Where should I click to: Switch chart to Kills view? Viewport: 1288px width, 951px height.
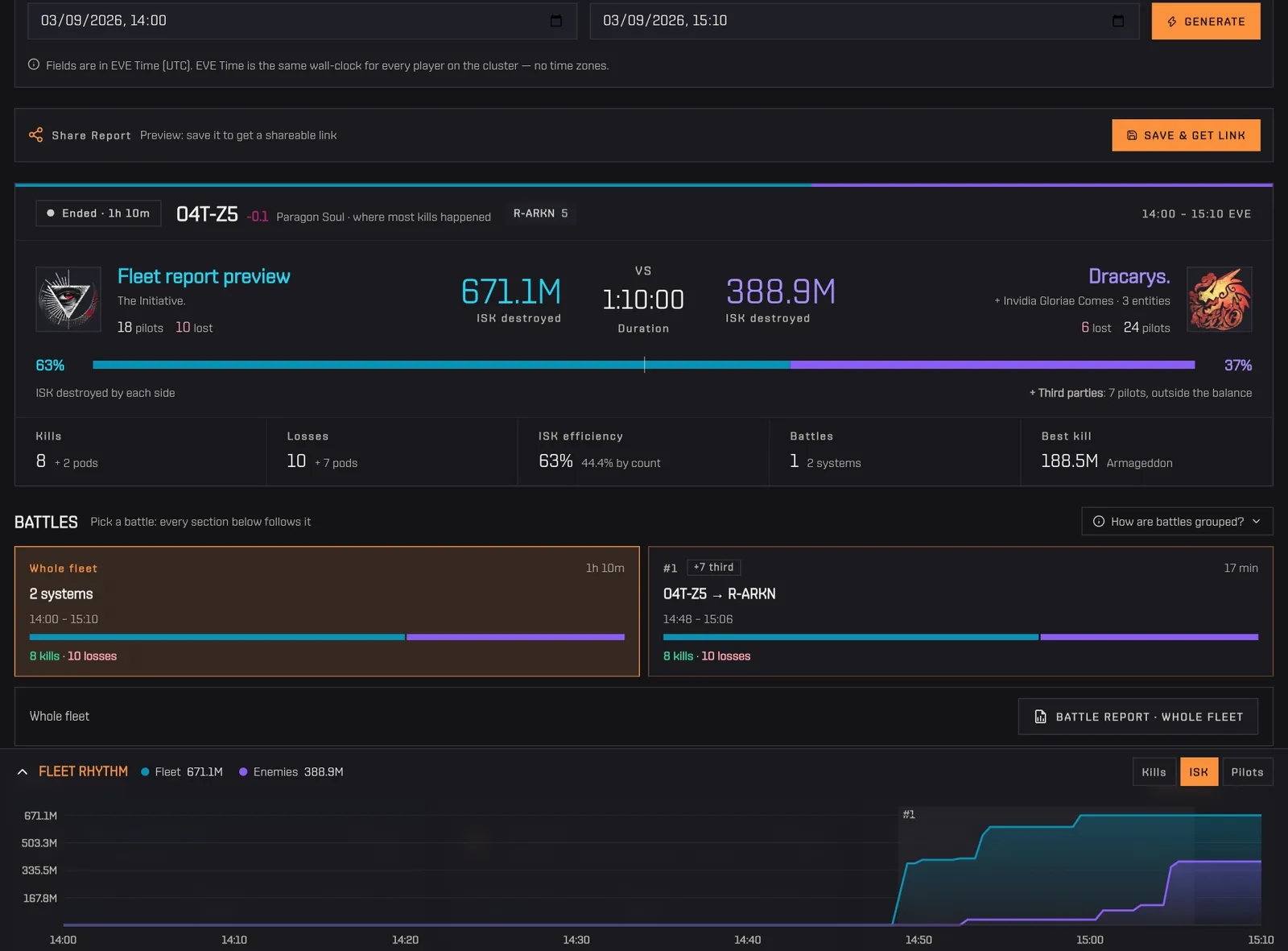[1154, 772]
